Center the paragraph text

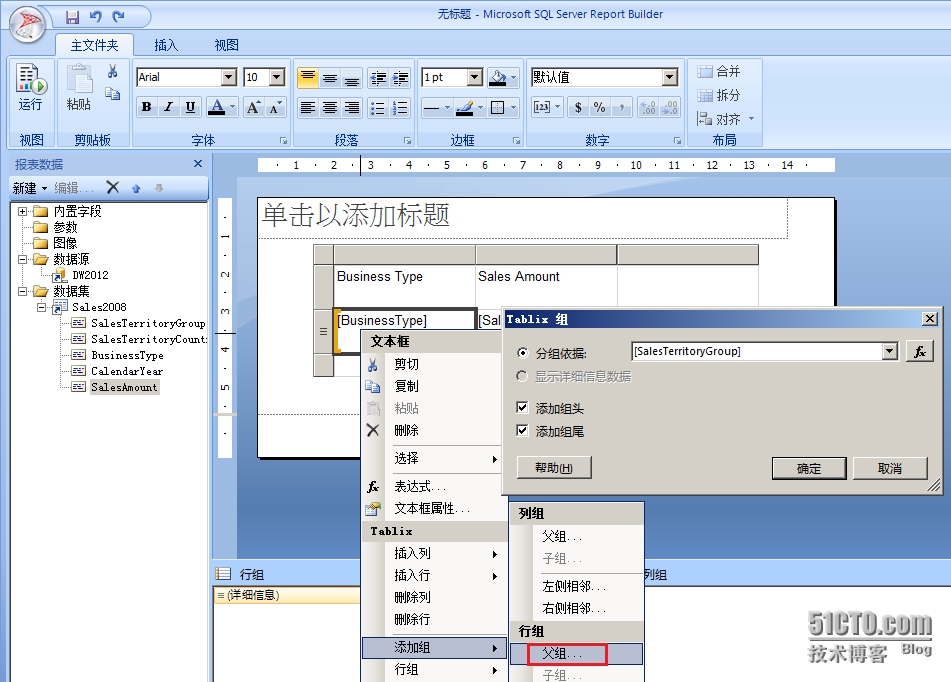pyautogui.click(x=330, y=108)
